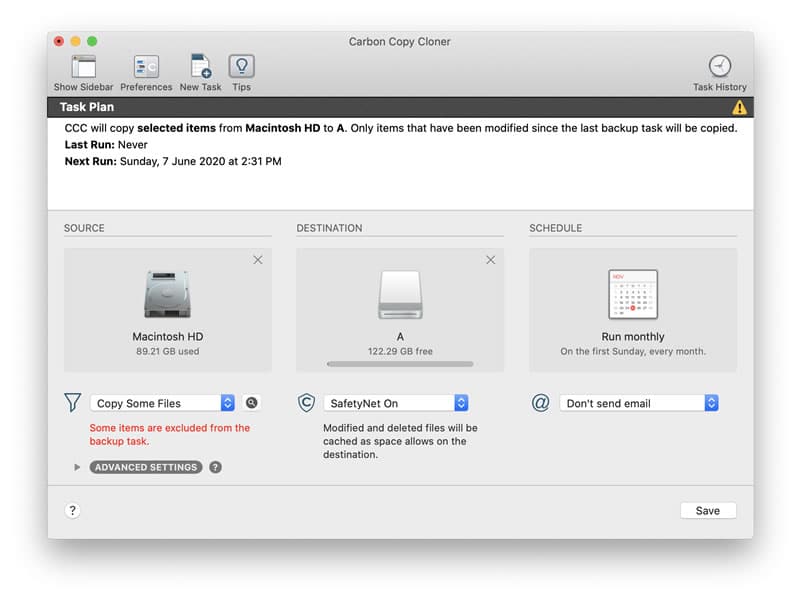Image resolution: width=800 pixels, height=600 pixels.
Task: Click the red excluded items warning text
Action: tap(170, 435)
